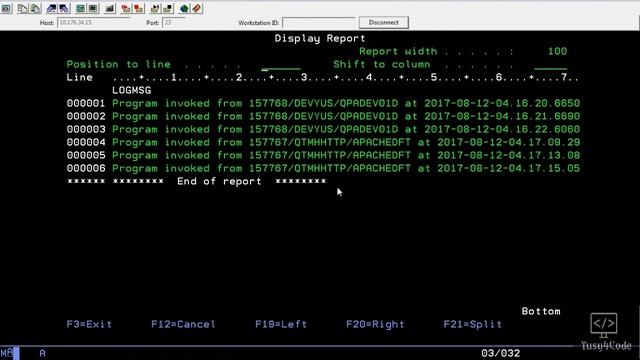
Task: Open the help Index icon
Action: pos(197,8)
